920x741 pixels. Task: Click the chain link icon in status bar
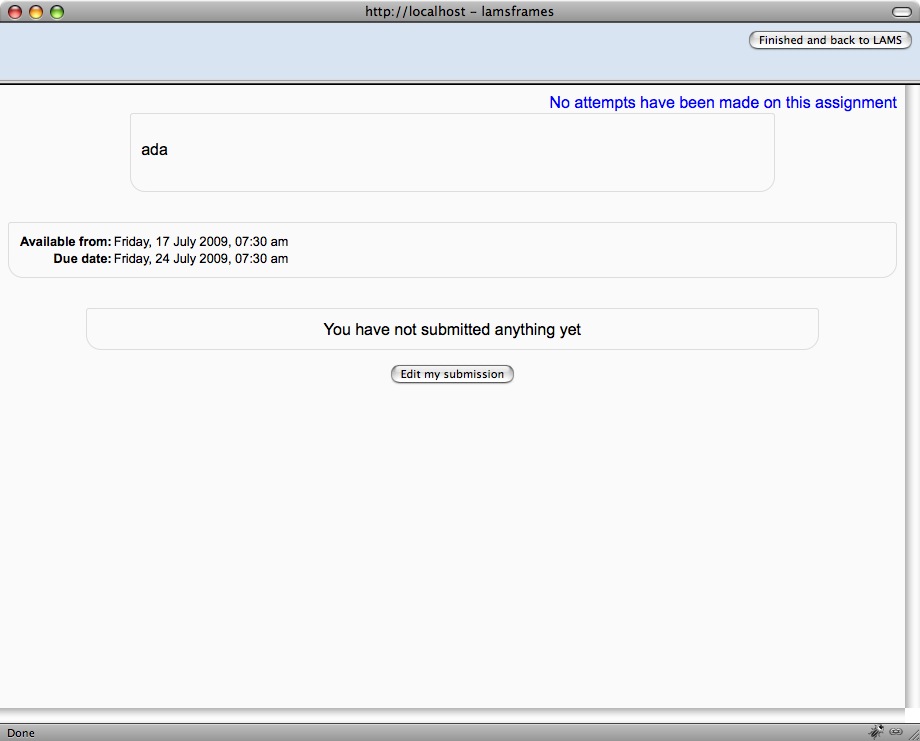coord(896,732)
